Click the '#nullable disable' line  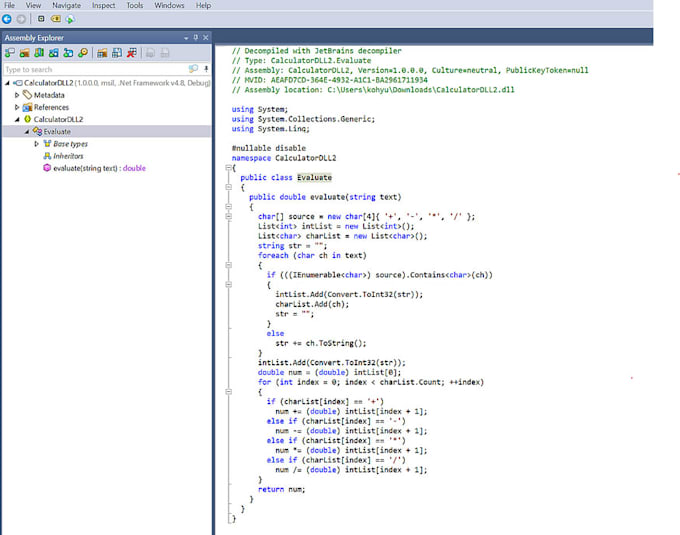pyautogui.click(x=269, y=148)
